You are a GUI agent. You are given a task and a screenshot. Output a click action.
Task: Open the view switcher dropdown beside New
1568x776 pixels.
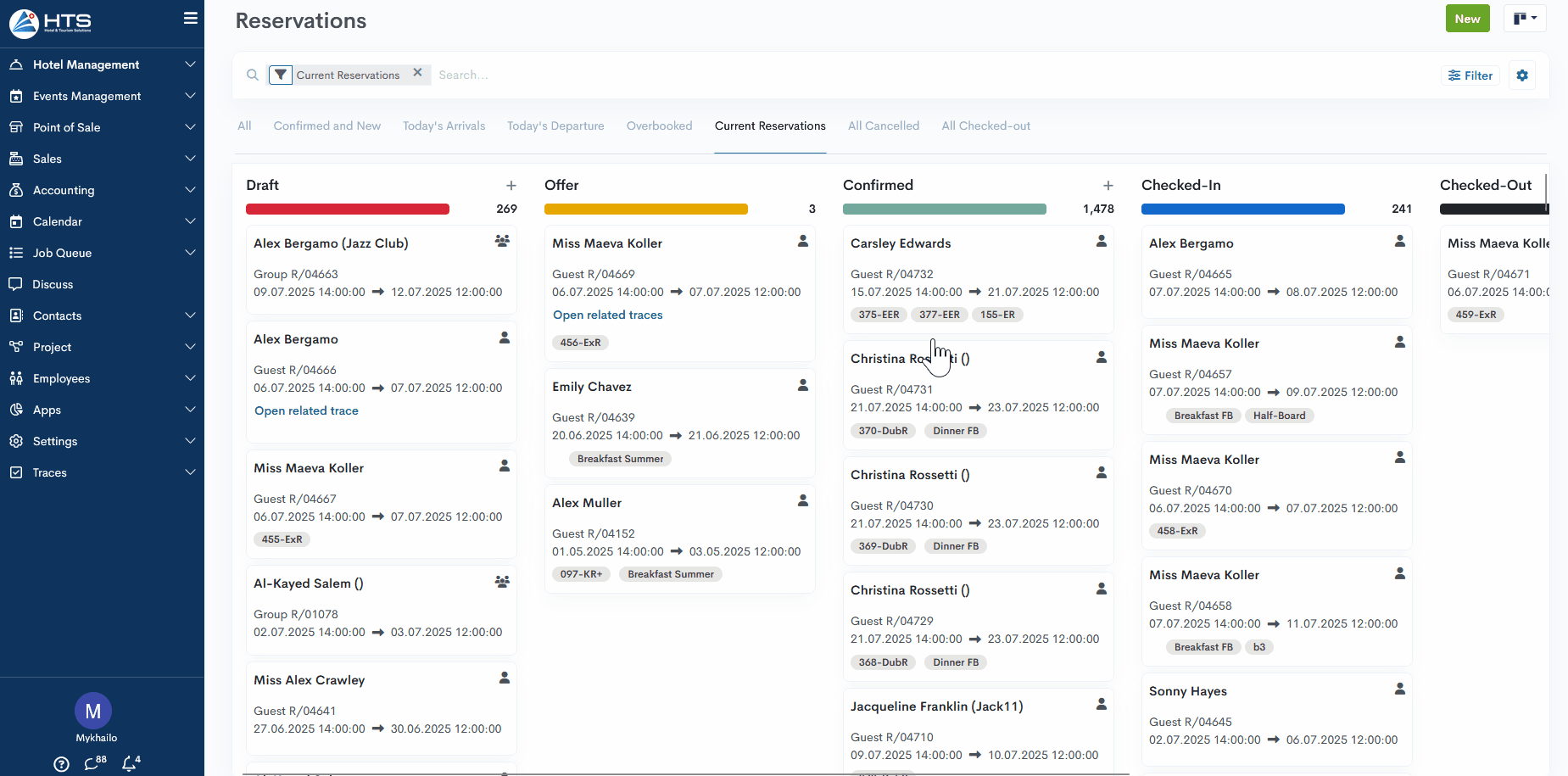click(x=1524, y=19)
